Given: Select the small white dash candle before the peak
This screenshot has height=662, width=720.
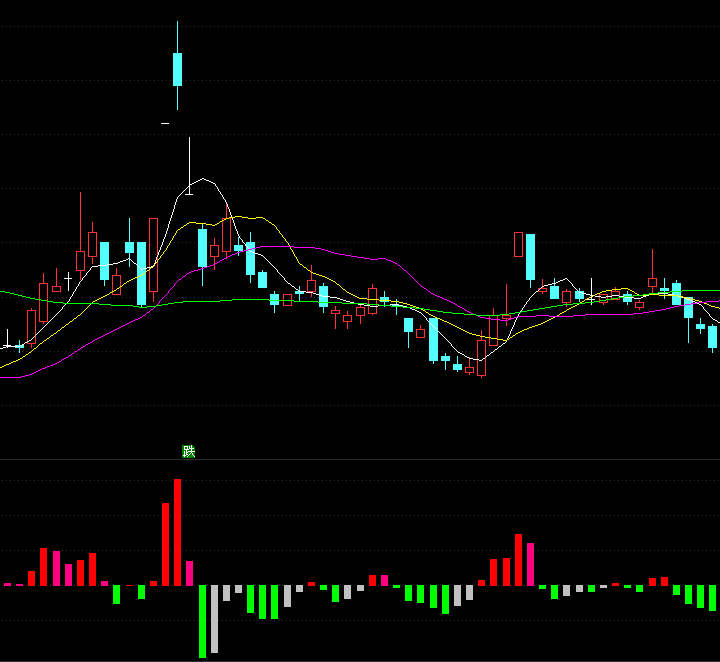Looking at the screenshot, I should (x=165, y=123).
